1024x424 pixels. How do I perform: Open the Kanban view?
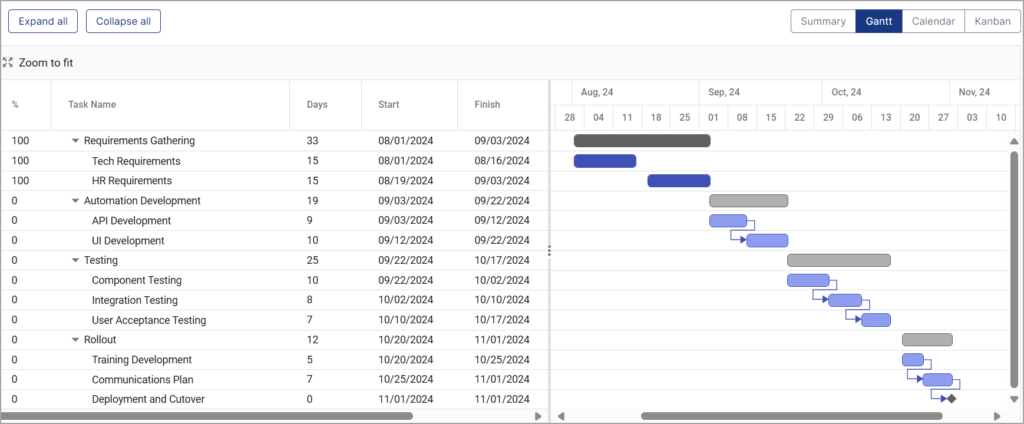coord(993,22)
